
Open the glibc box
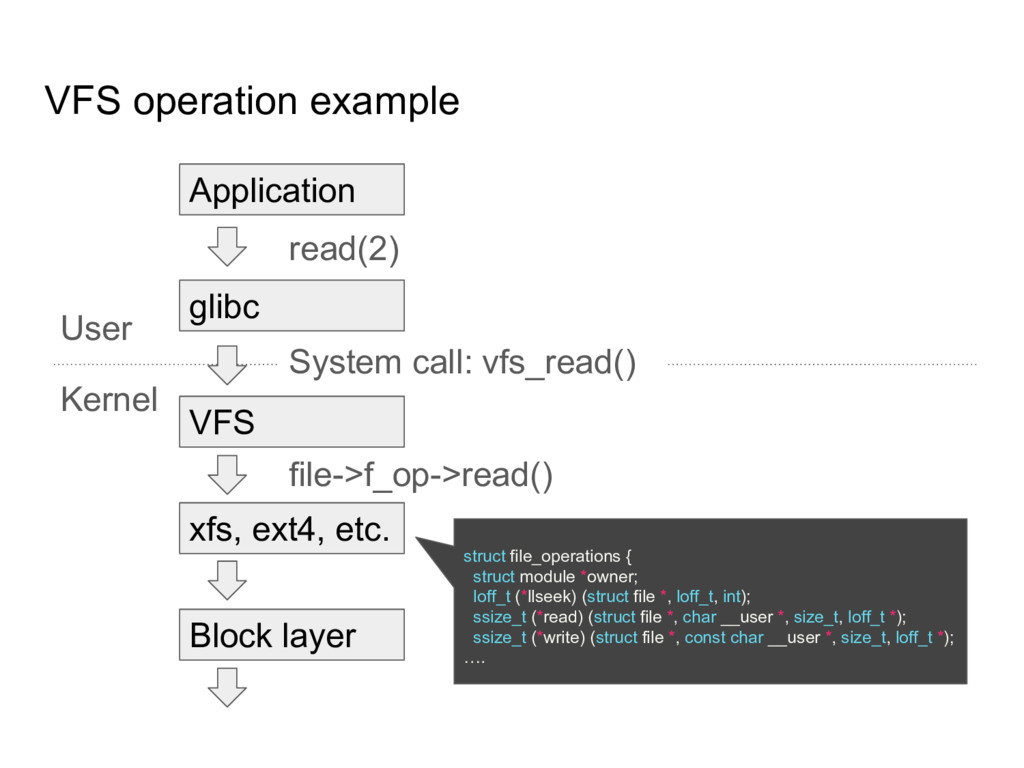click(290, 305)
